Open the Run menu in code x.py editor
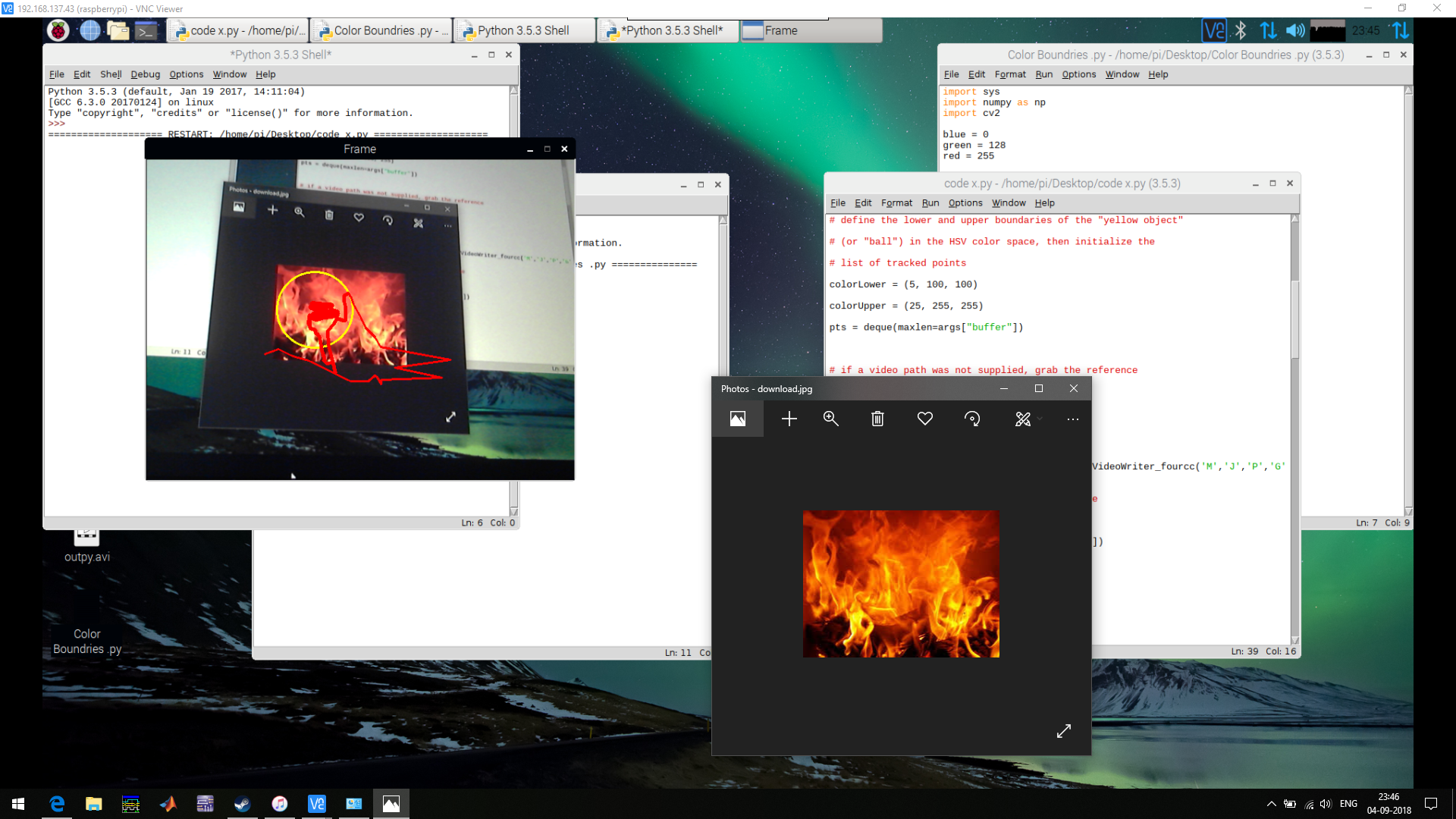Viewport: 1456px width, 819px height. (x=930, y=203)
